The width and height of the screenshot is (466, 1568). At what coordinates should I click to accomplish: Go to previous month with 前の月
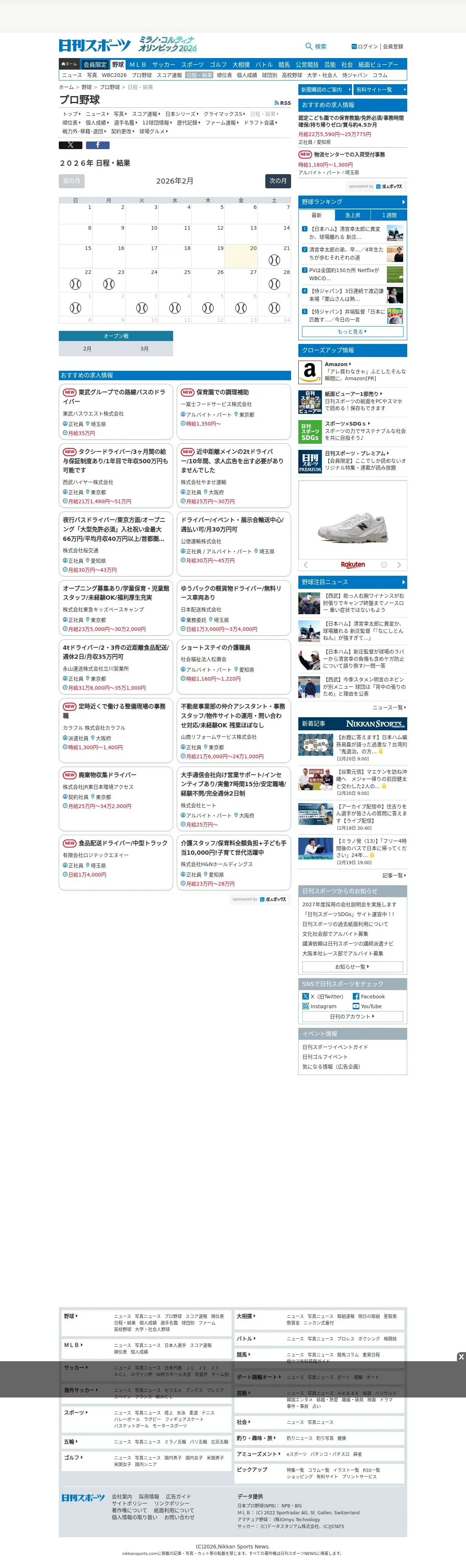coord(71,181)
